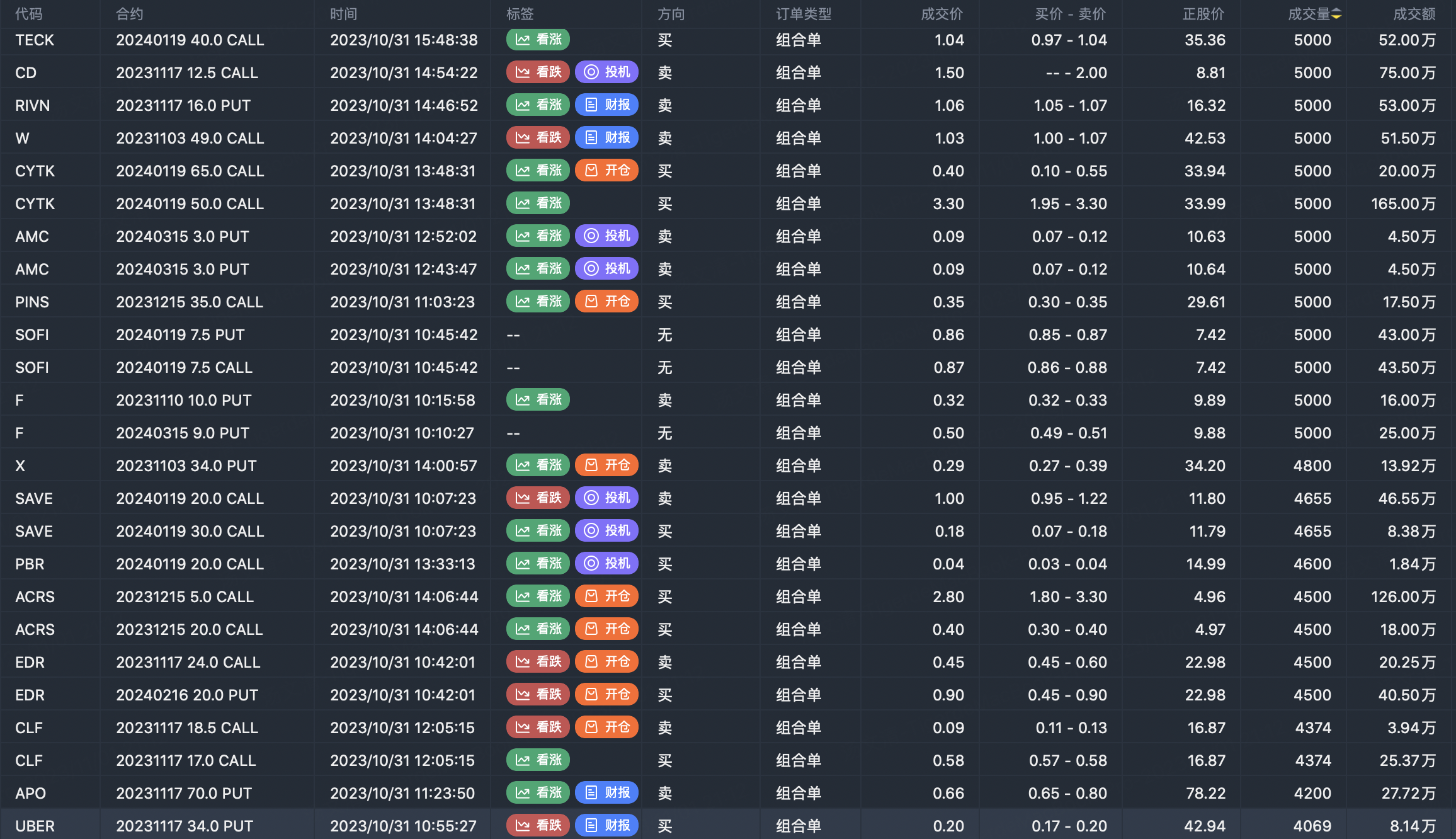Click the volume value 4800
Screen dimensions: 1456x839
click(x=1312, y=465)
